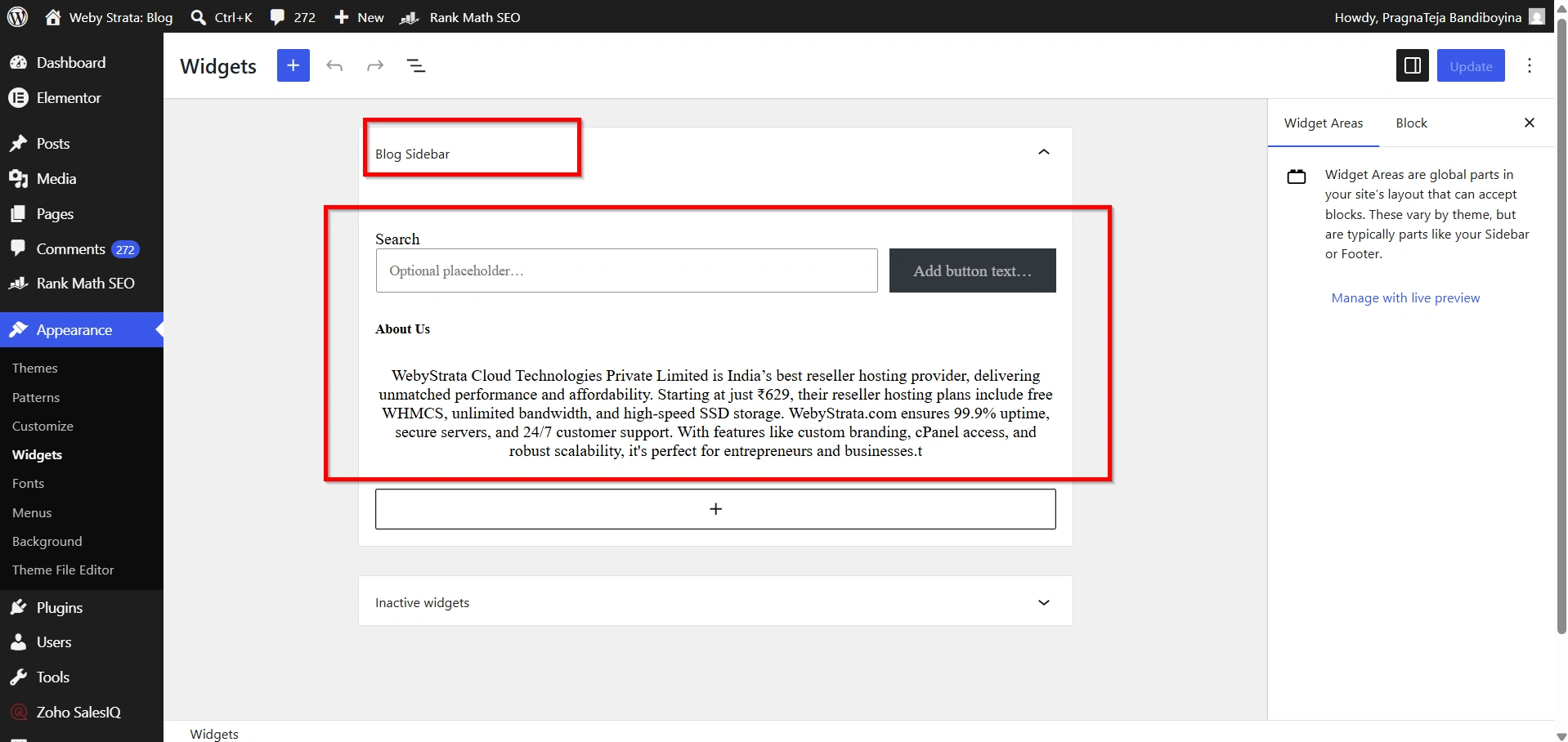Click the Blog Sidebar title
The width and height of the screenshot is (1568, 742).
412,154
